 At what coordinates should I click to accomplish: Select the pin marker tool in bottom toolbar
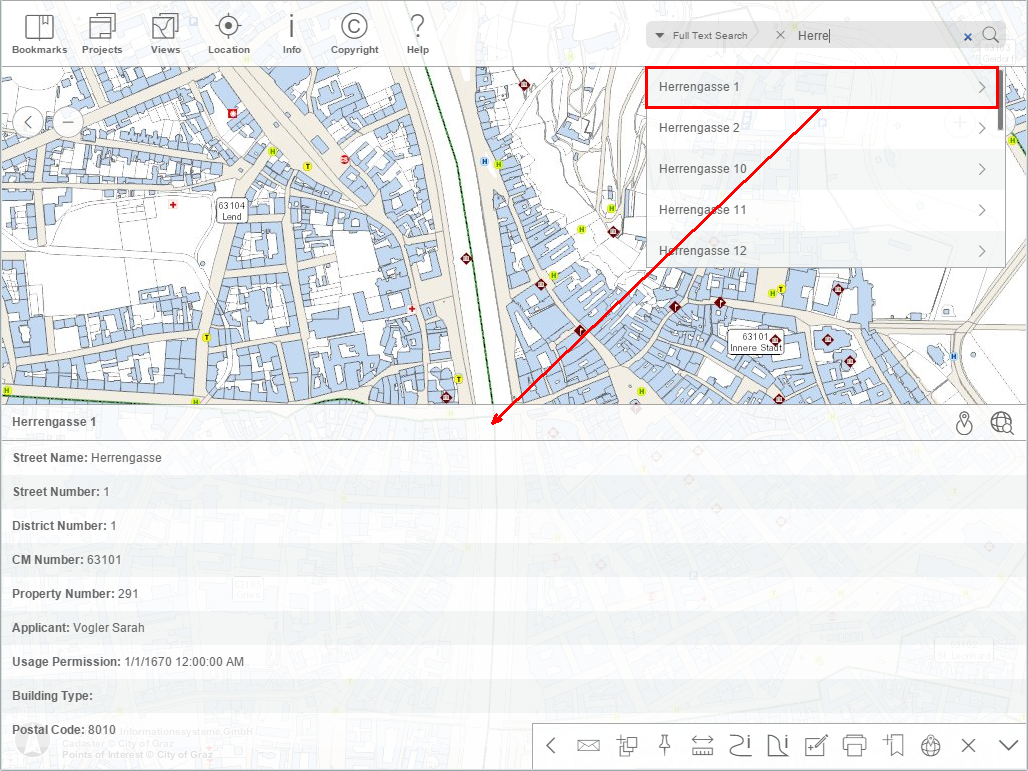point(664,745)
